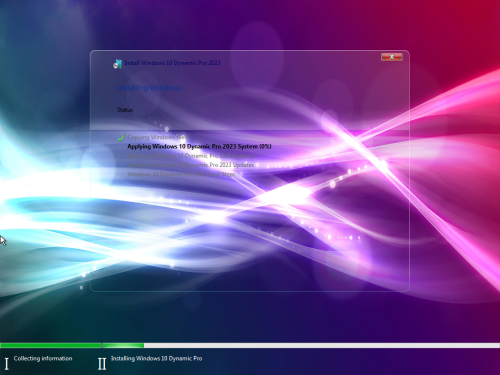Click the 'Install Windows 10 Dynamic Pro 2023' title text
This screenshot has height=375, width=500.
coord(172,63)
